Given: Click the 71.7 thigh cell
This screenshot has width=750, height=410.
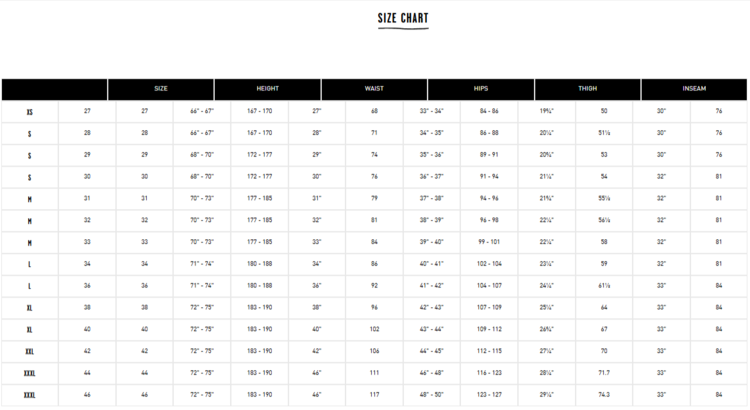Looking at the screenshot, I should point(604,373).
